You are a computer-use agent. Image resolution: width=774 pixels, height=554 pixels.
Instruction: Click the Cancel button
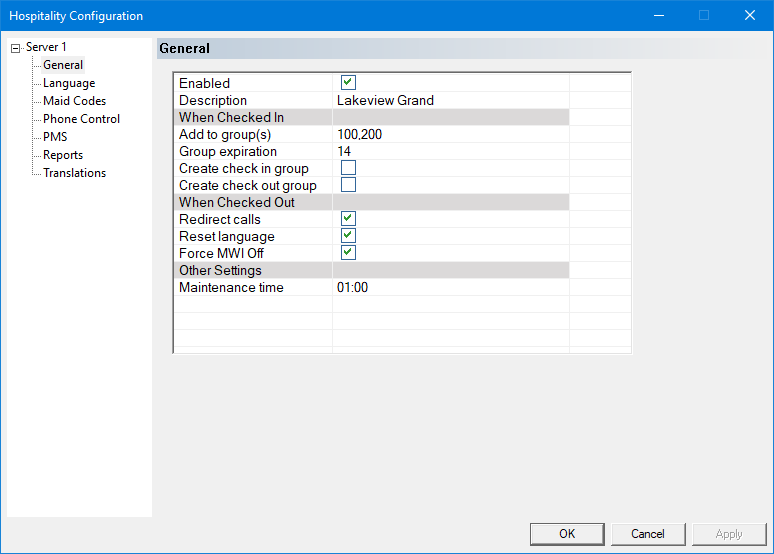(648, 534)
